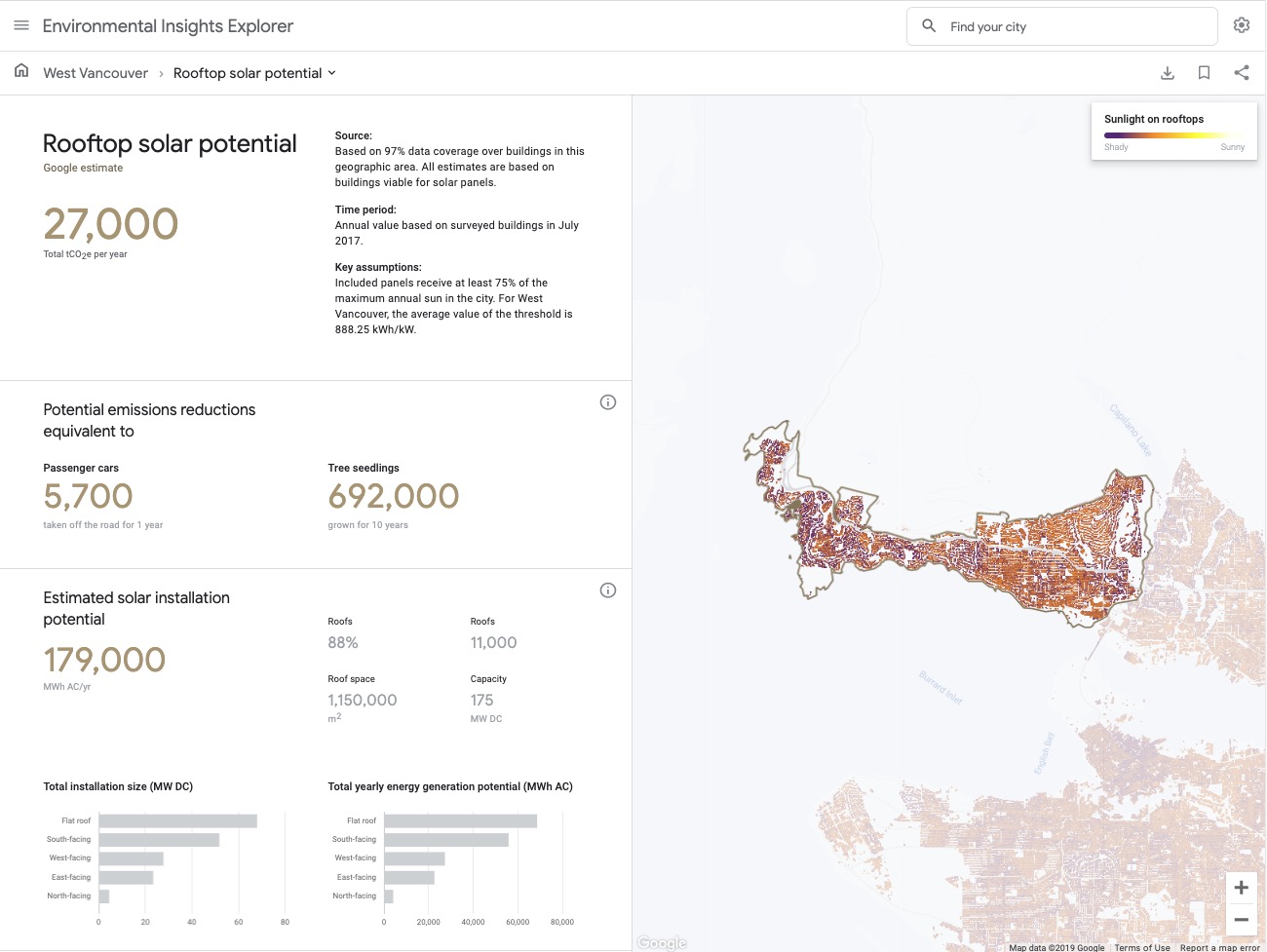The image size is (1267, 952).
Task: Click South-facing bar in installation size chart
Action: click(159, 840)
